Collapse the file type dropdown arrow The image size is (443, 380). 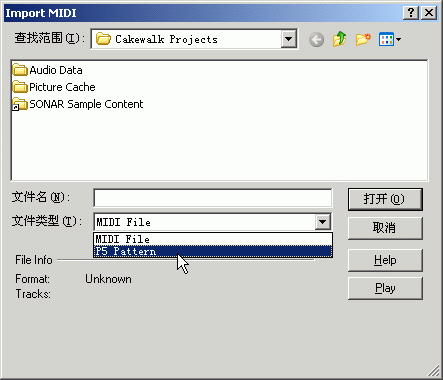pos(322,222)
